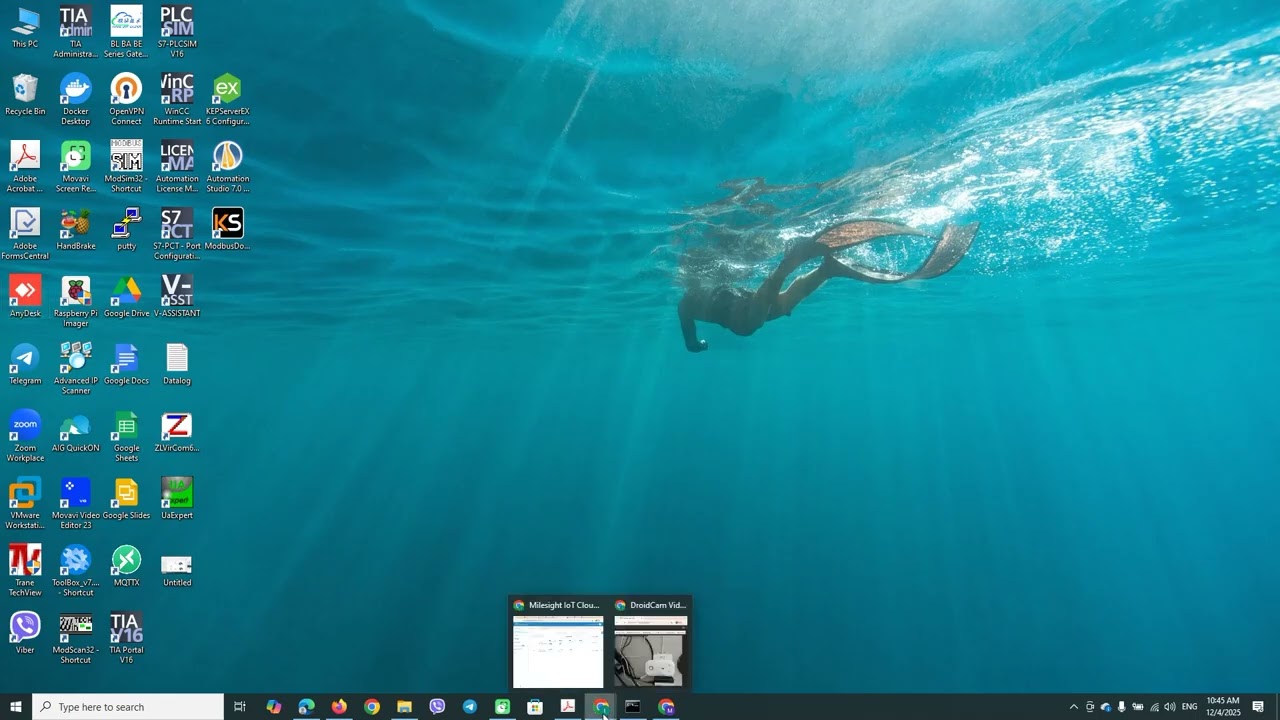Viewport: 1280px width, 720px height.
Task: Select the Viber shortcut on the desktop
Action: point(25,633)
